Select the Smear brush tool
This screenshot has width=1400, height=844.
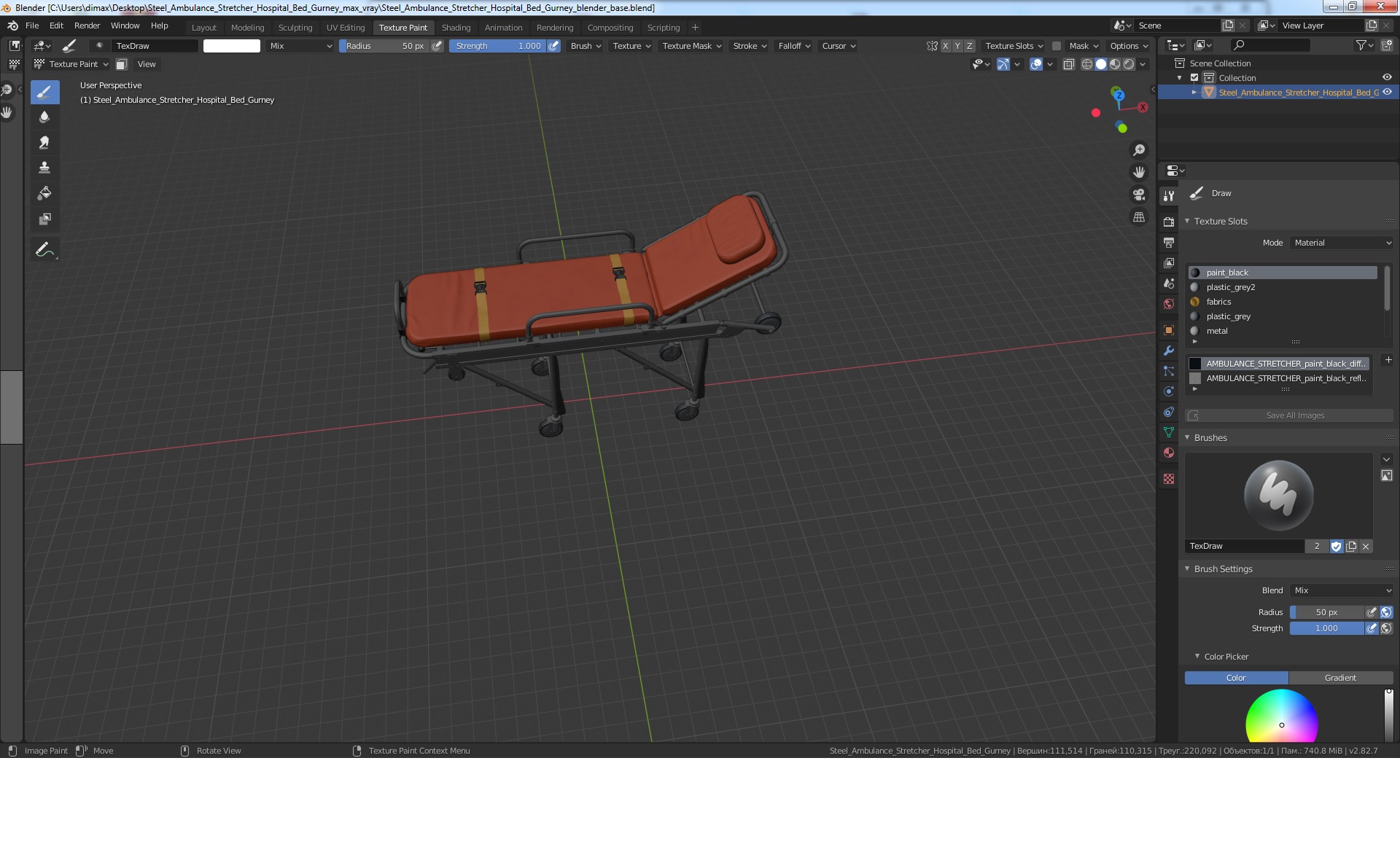point(44,142)
